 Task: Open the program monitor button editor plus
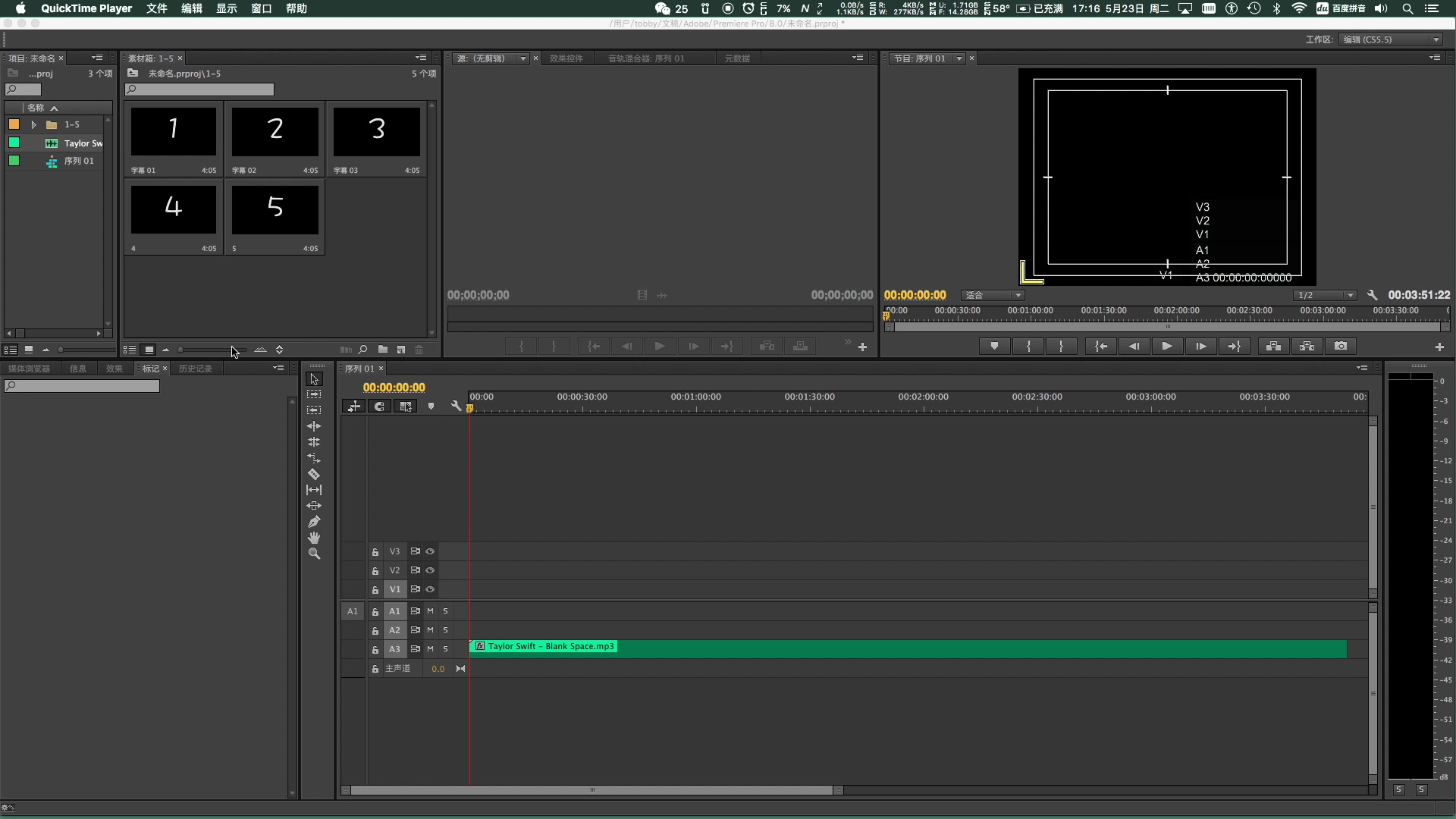point(1439,347)
